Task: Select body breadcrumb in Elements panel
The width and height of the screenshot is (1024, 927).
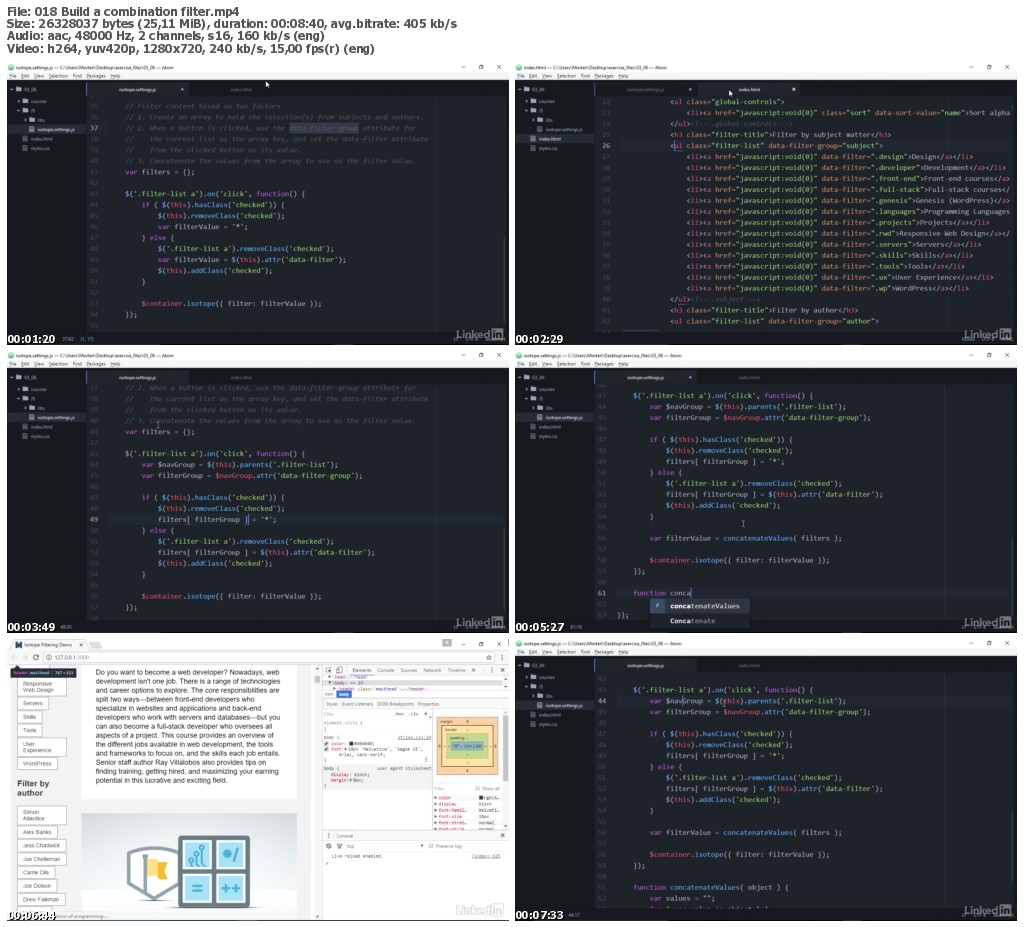Action: [344, 694]
